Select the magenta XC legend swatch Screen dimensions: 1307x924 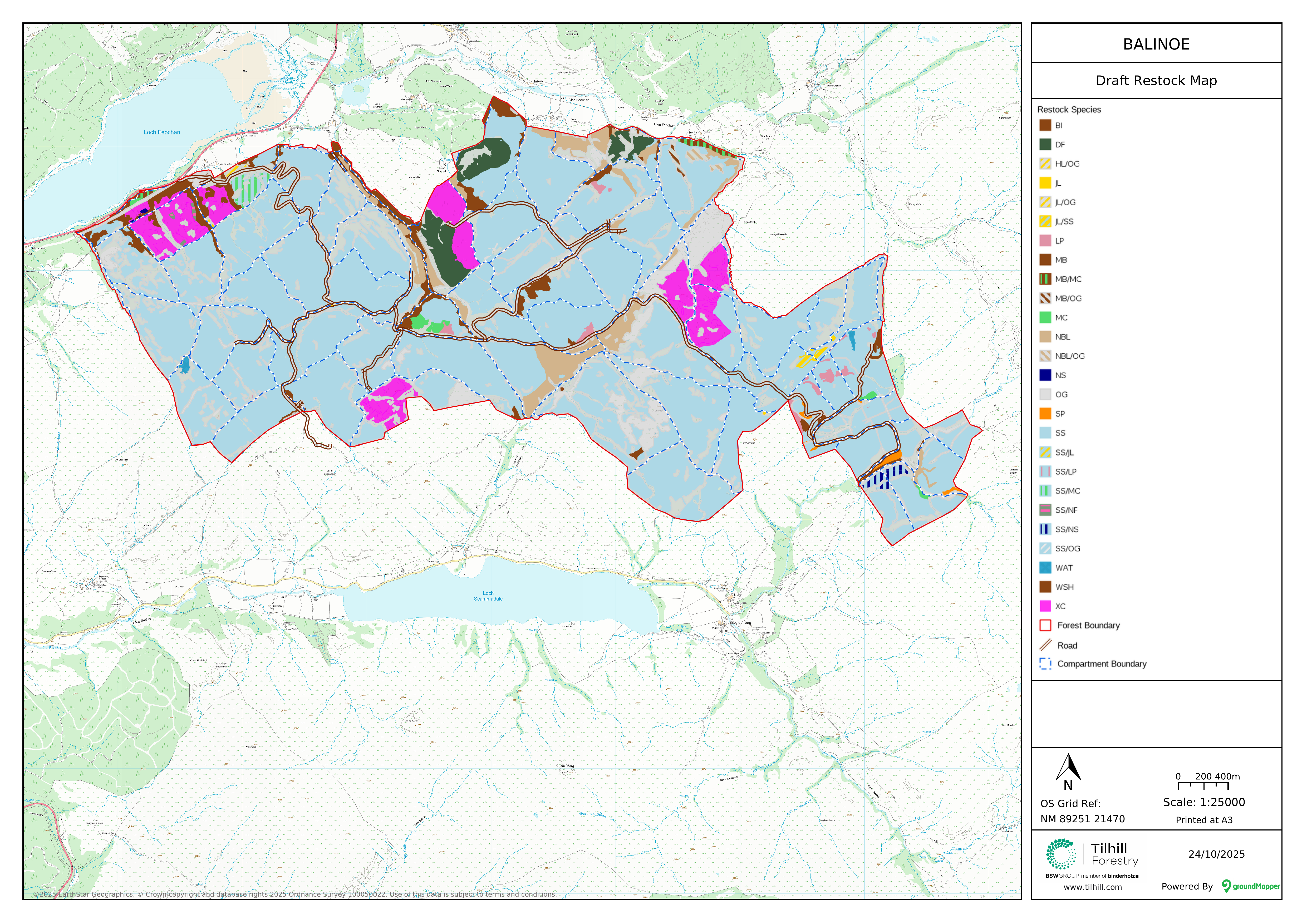click(1045, 606)
